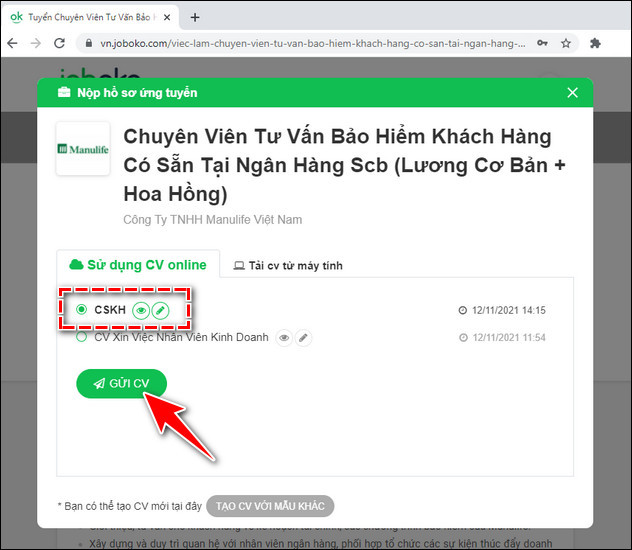632x550 pixels.
Task: Open the Extensions puzzle icon
Action: [595, 43]
